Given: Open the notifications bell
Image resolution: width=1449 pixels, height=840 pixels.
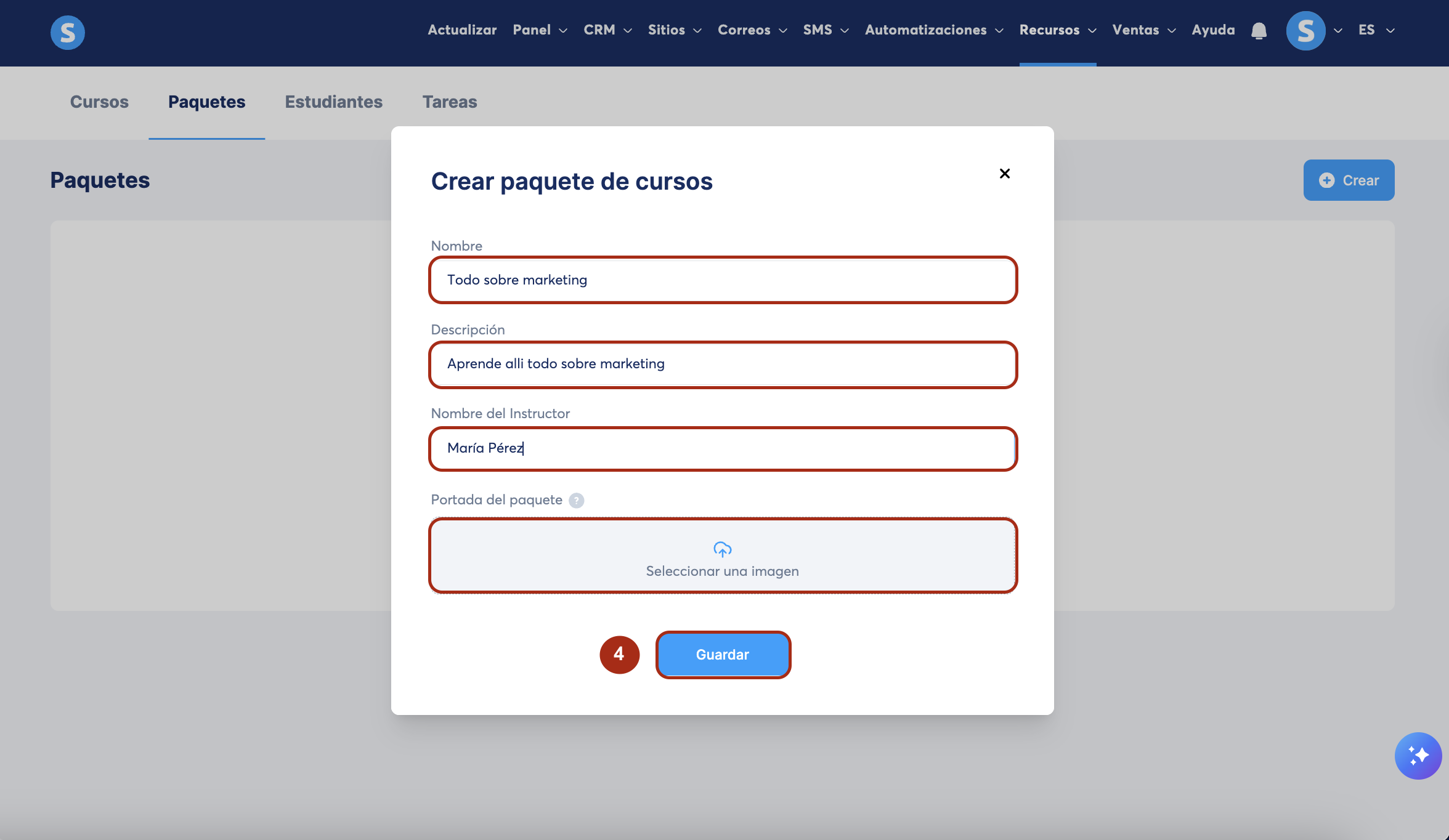Looking at the screenshot, I should click(1259, 31).
